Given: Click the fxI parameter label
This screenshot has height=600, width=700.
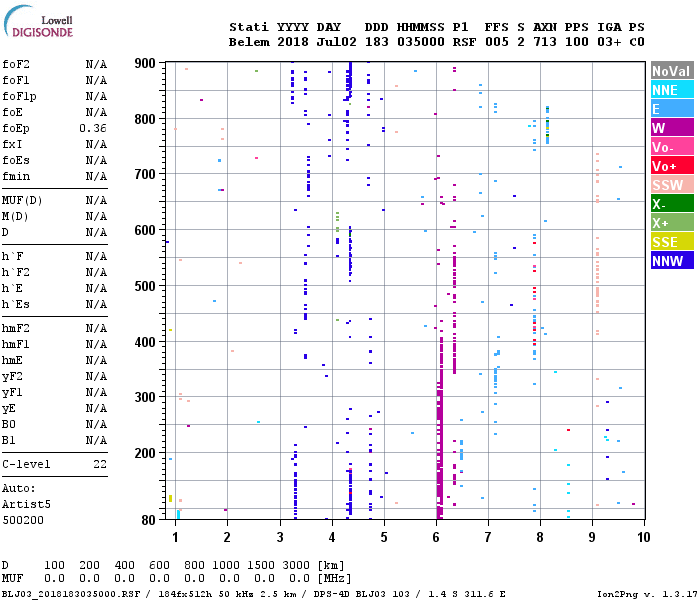Looking at the screenshot, I should tap(12, 145).
